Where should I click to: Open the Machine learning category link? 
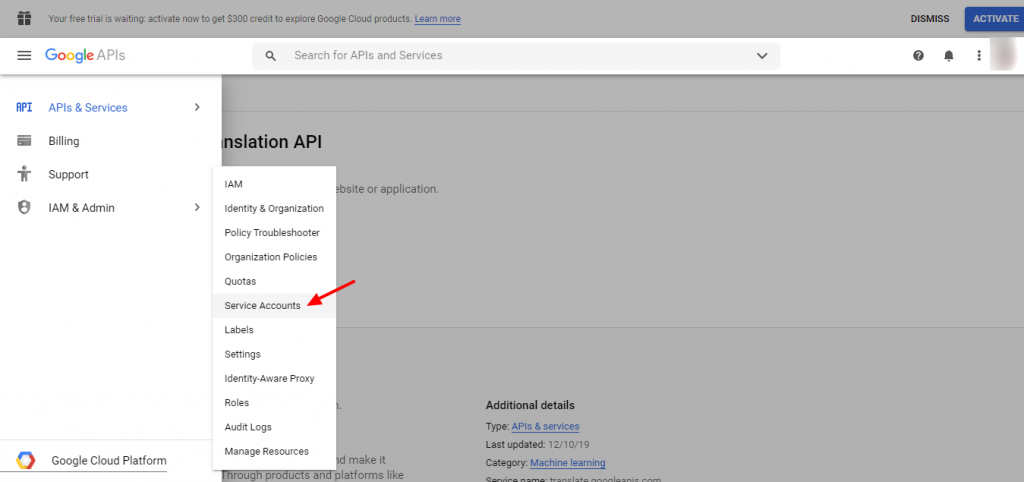click(568, 463)
